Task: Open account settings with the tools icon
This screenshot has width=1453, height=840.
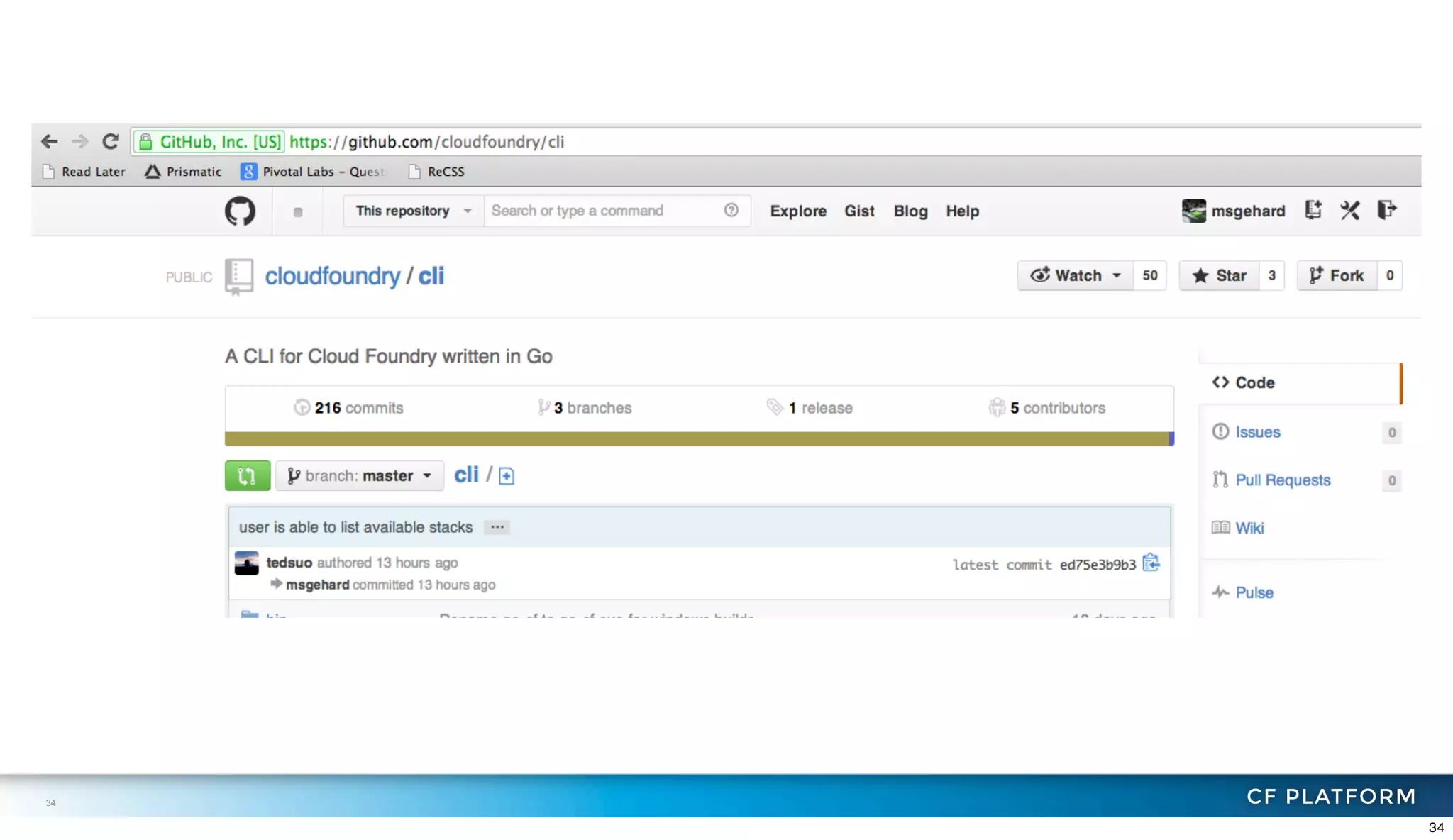Action: click(x=1349, y=211)
